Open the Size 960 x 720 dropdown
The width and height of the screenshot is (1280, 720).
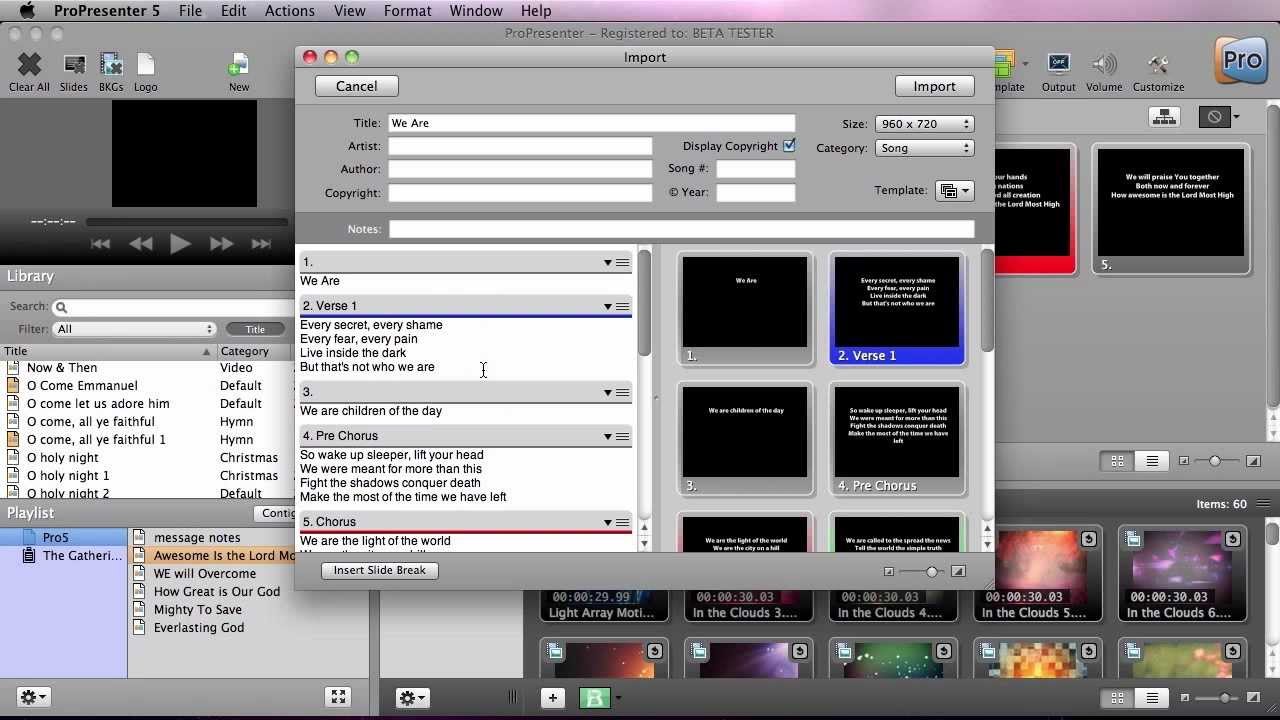coord(924,124)
